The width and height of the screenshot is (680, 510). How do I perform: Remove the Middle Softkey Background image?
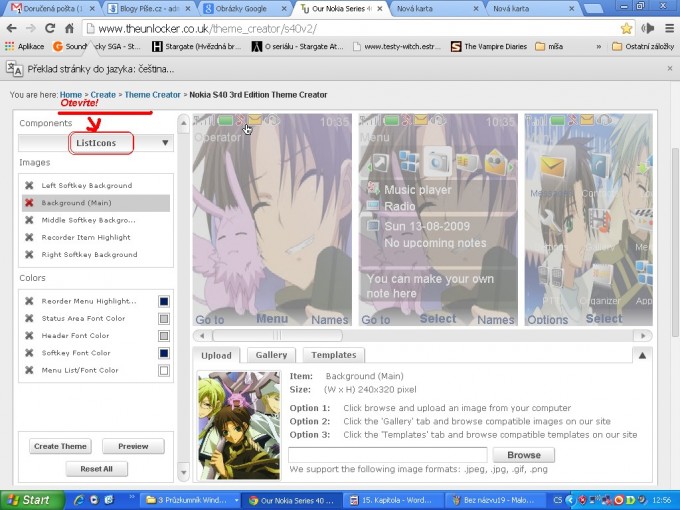tap(29, 220)
